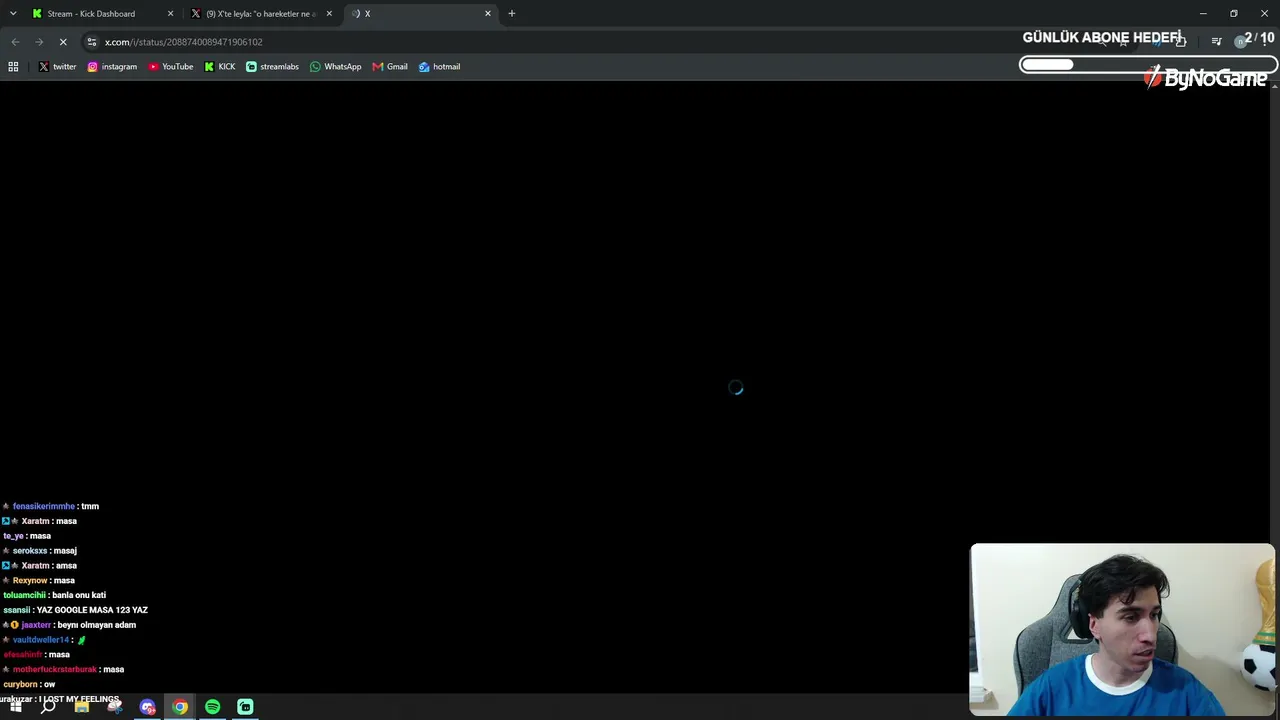Restore down the Chrome window
This screenshot has height=720, width=1280.
coord(1233,14)
